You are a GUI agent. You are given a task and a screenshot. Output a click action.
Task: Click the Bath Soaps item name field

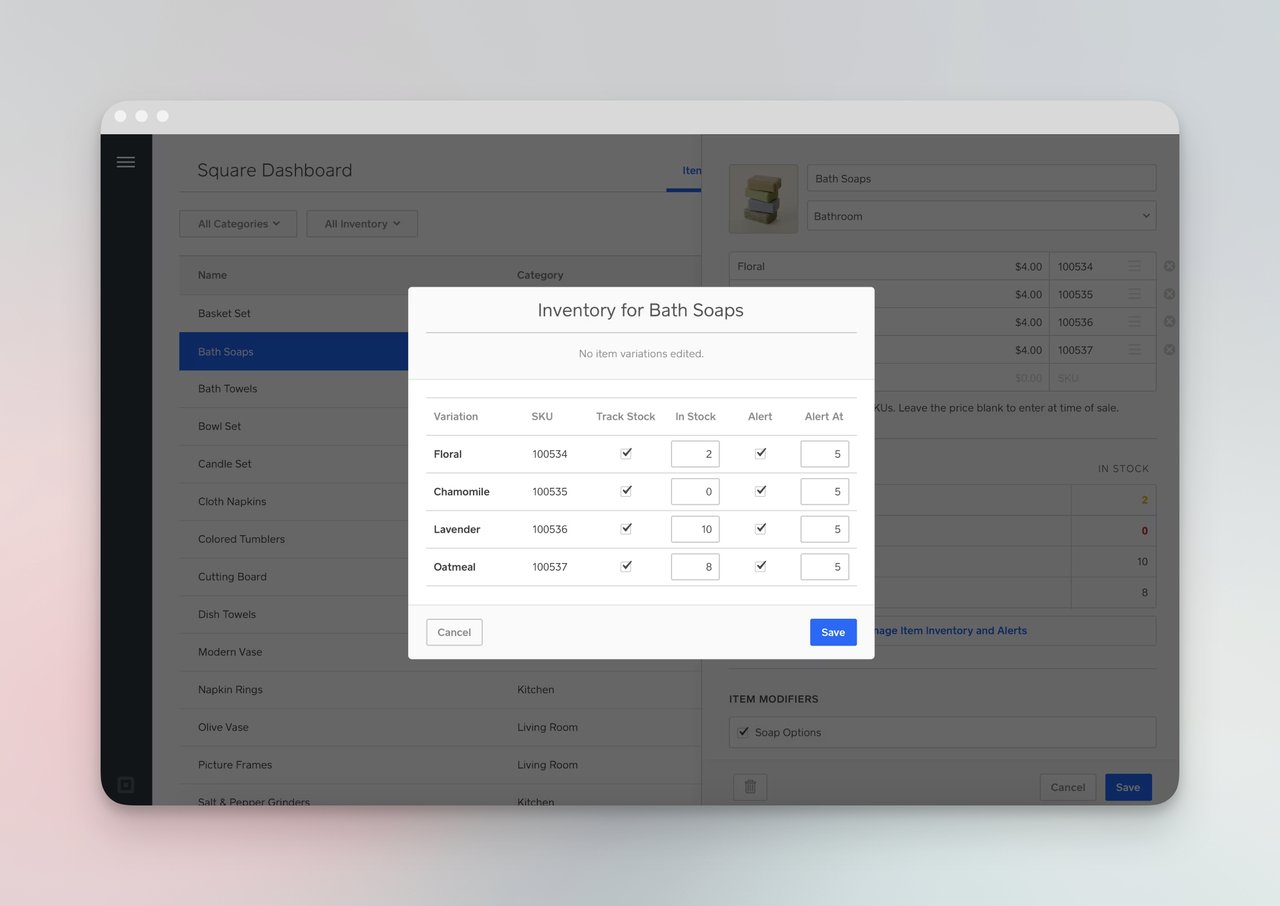pos(981,178)
